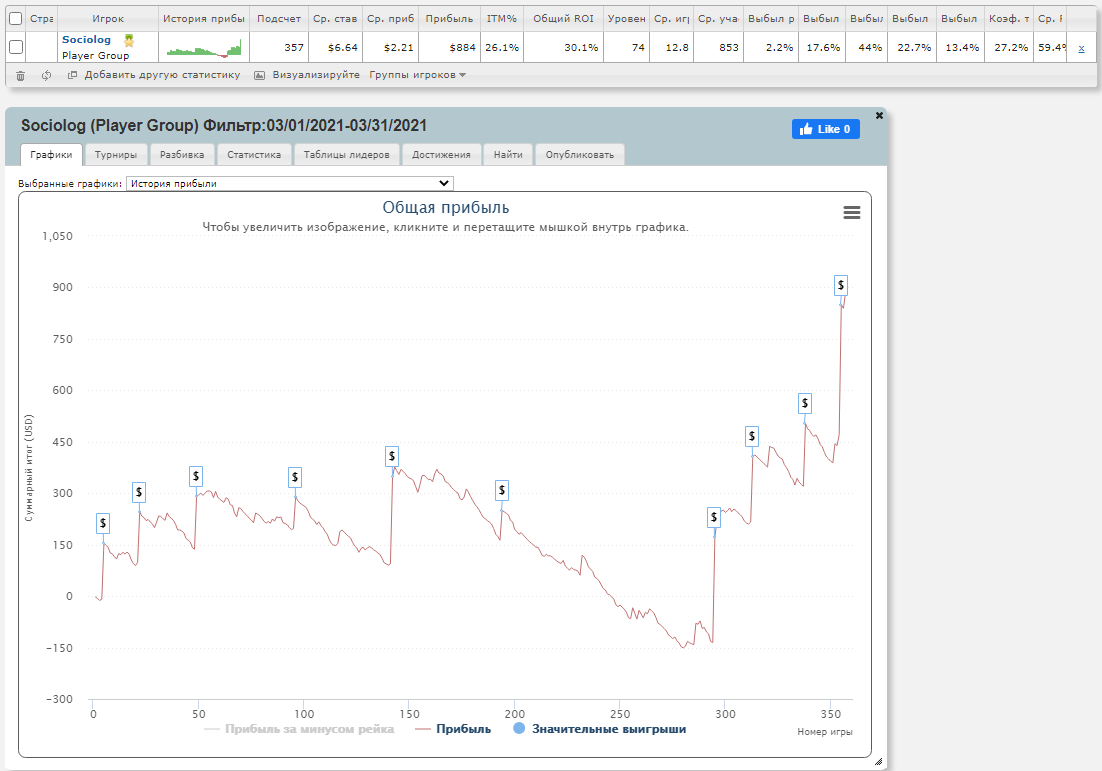The height and width of the screenshot is (771, 1102).
Task: Click the last dollar marker near 900
Action: tap(841, 285)
